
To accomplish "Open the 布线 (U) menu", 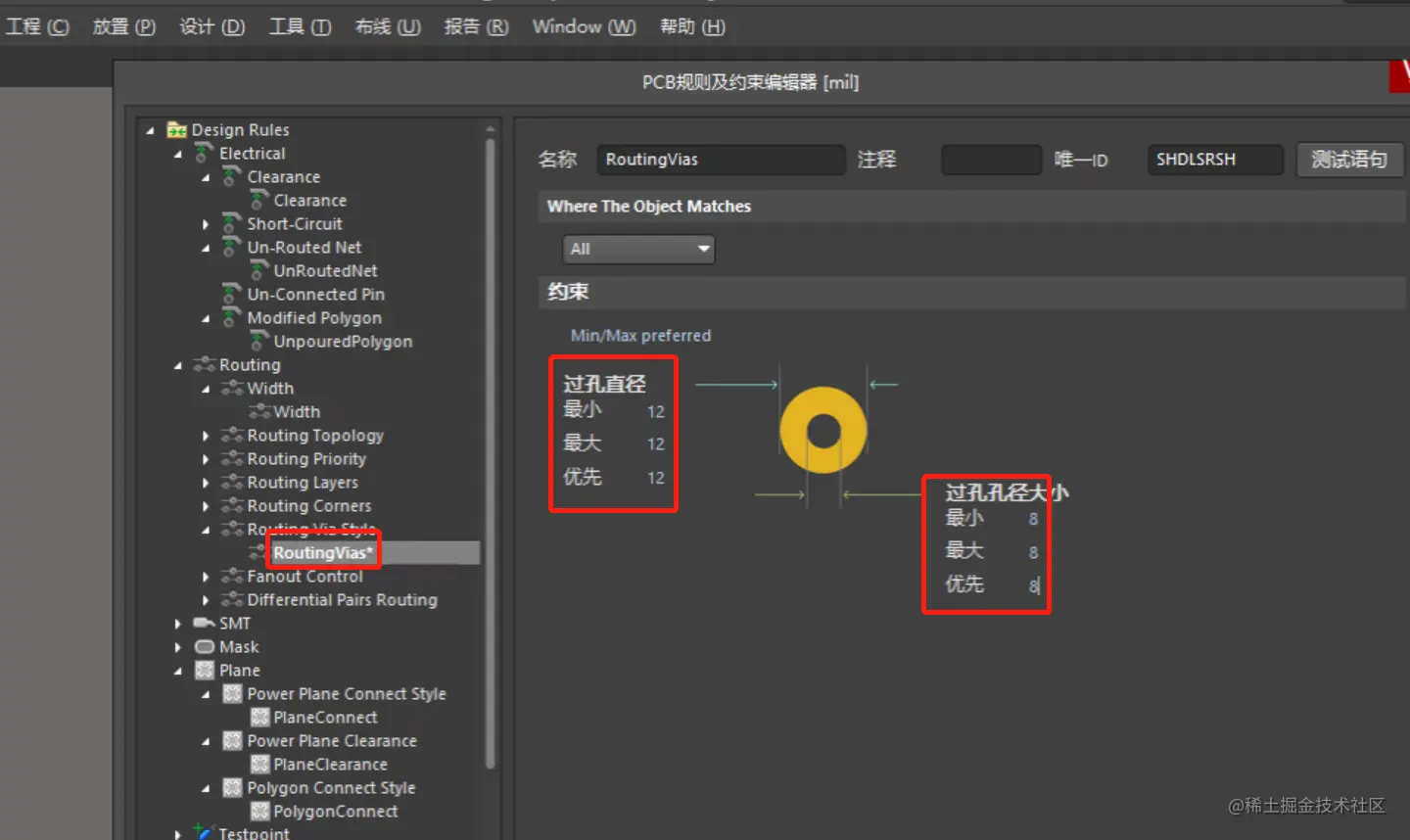I will point(388,26).
